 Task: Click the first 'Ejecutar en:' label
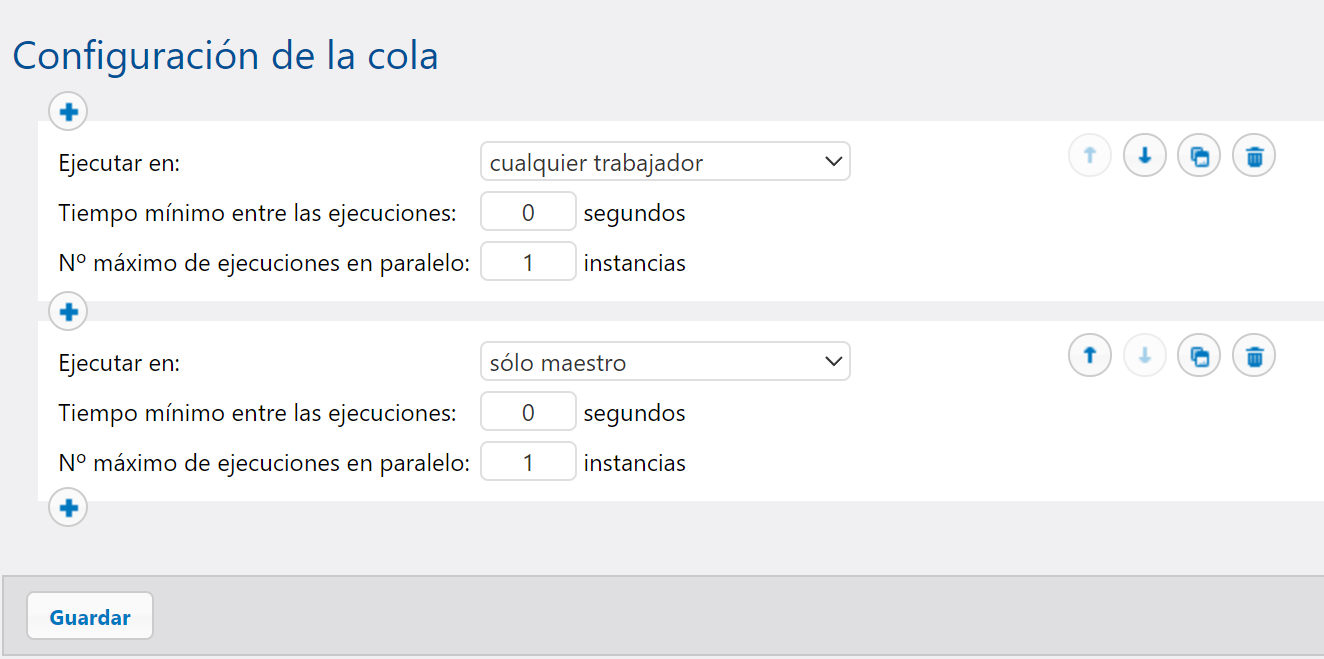point(119,163)
